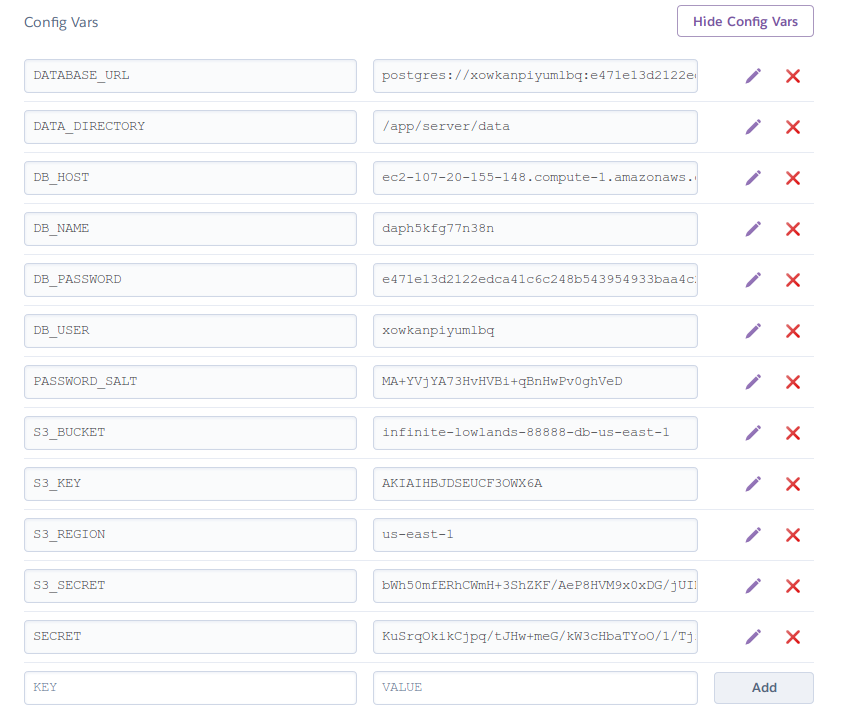Select the DB_NAME key field

click(x=190, y=229)
